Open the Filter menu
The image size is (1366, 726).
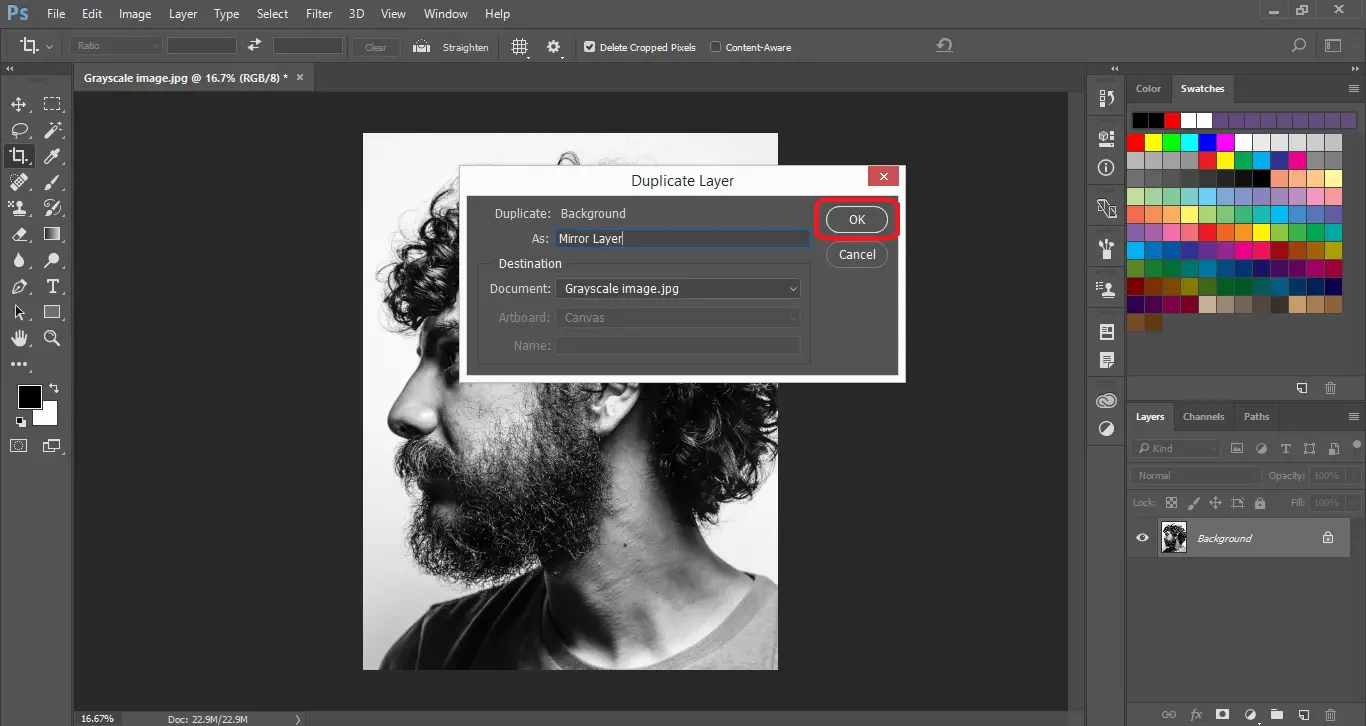pos(319,14)
